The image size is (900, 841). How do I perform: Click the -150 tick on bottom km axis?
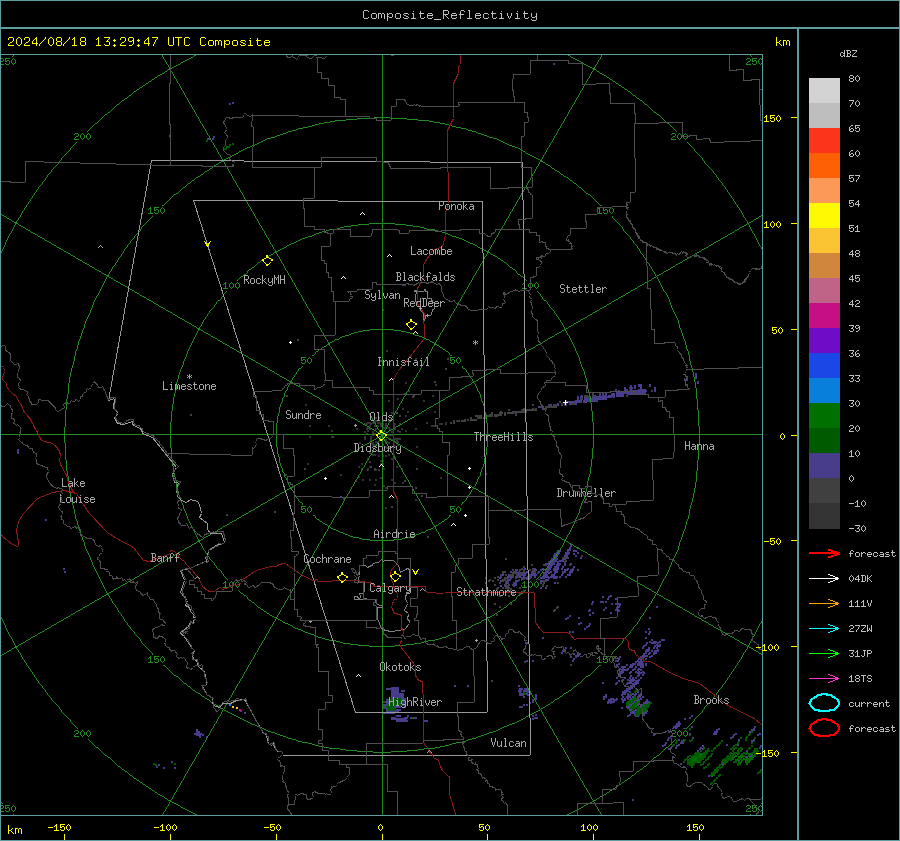(59, 827)
